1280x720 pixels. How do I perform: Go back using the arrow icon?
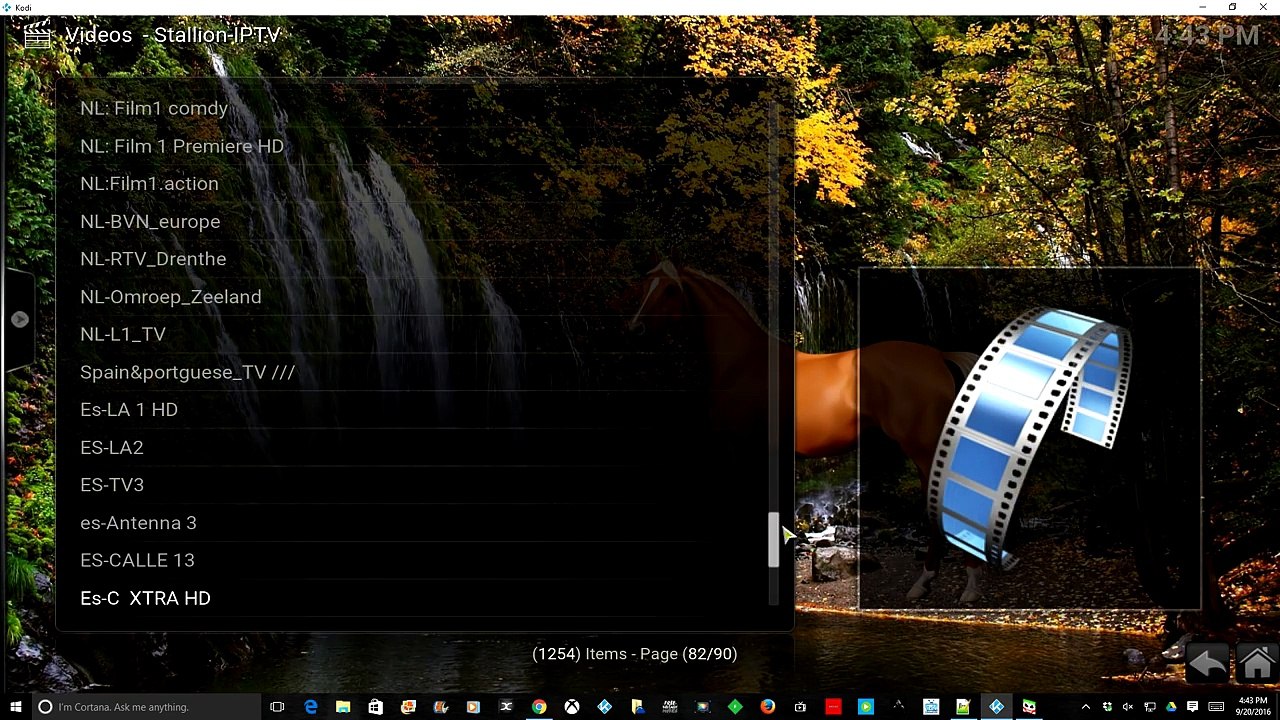click(1208, 664)
